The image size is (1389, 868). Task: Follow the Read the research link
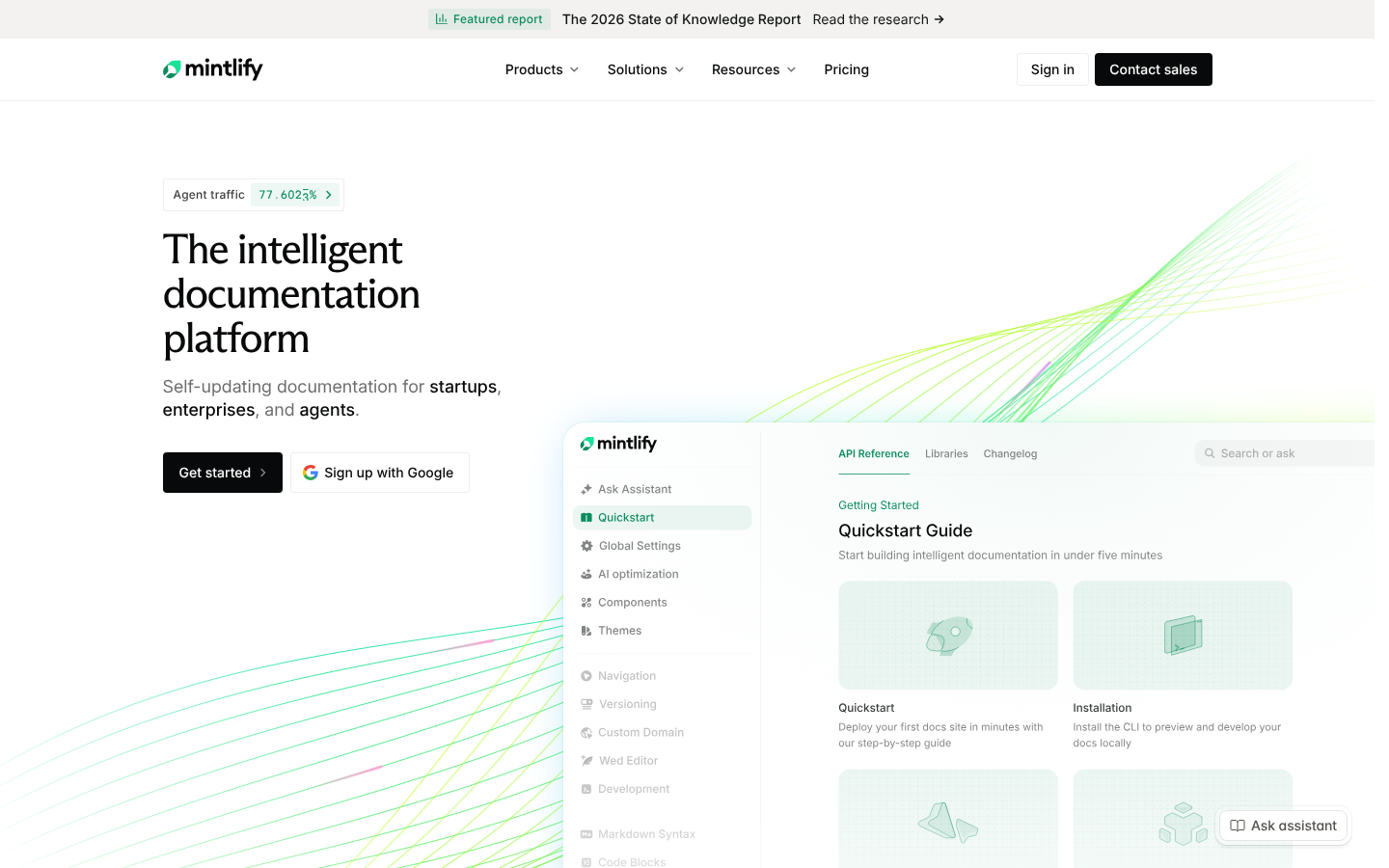coord(878,19)
